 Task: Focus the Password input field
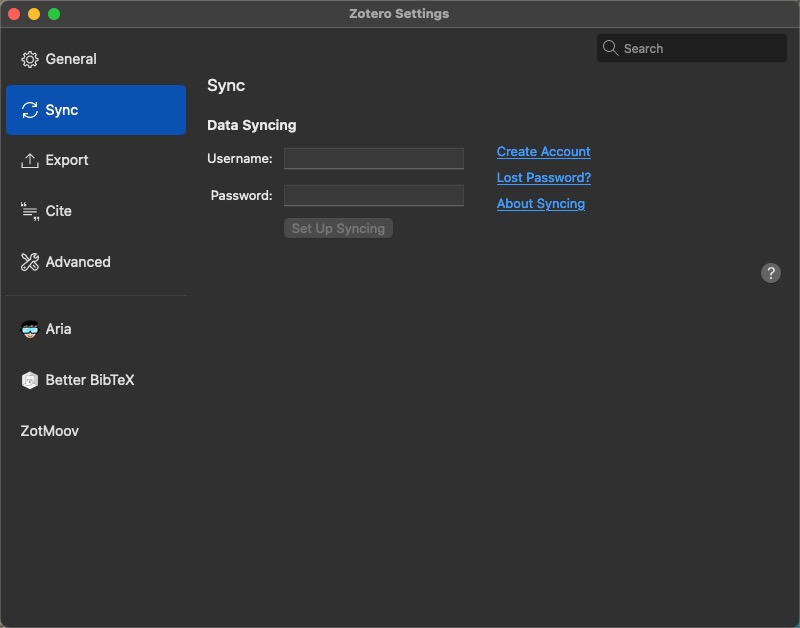click(x=373, y=195)
